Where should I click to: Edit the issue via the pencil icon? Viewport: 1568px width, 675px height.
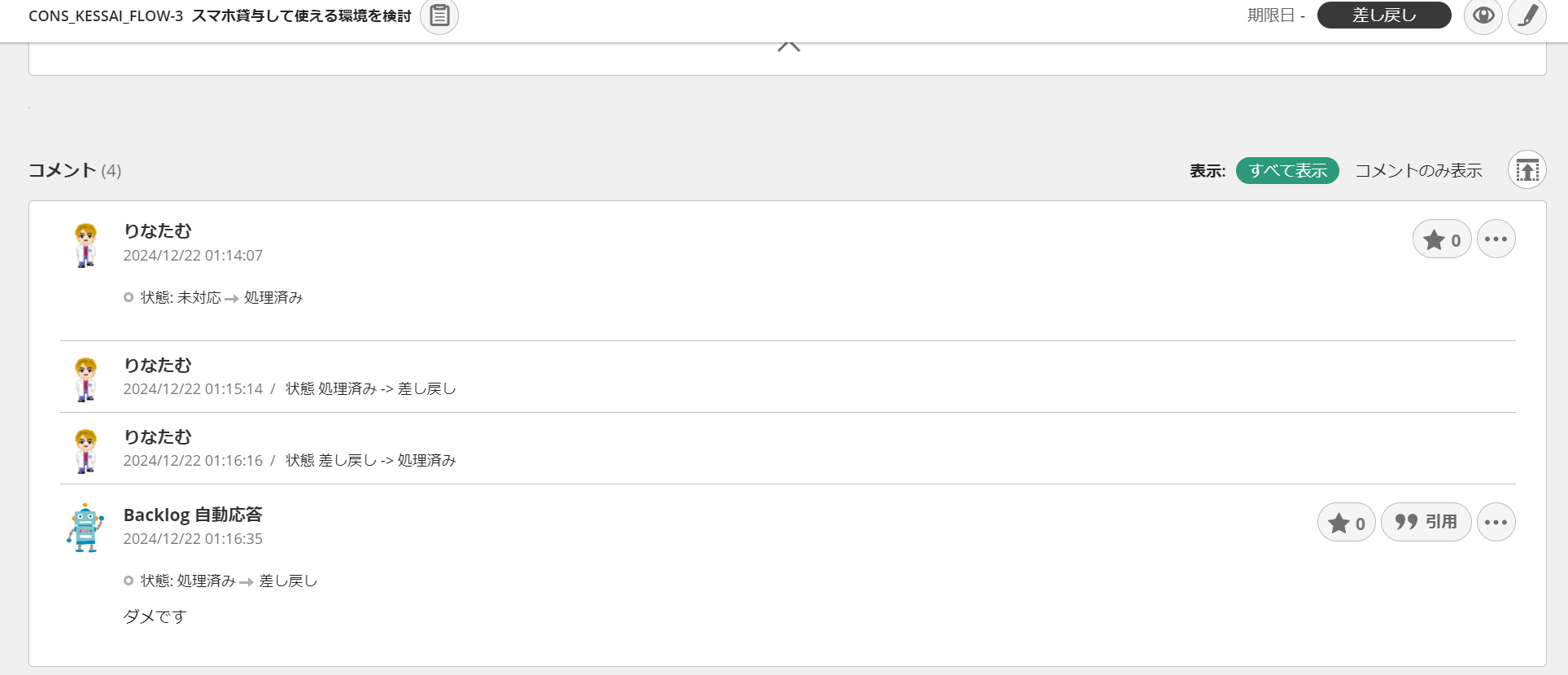[x=1527, y=15]
